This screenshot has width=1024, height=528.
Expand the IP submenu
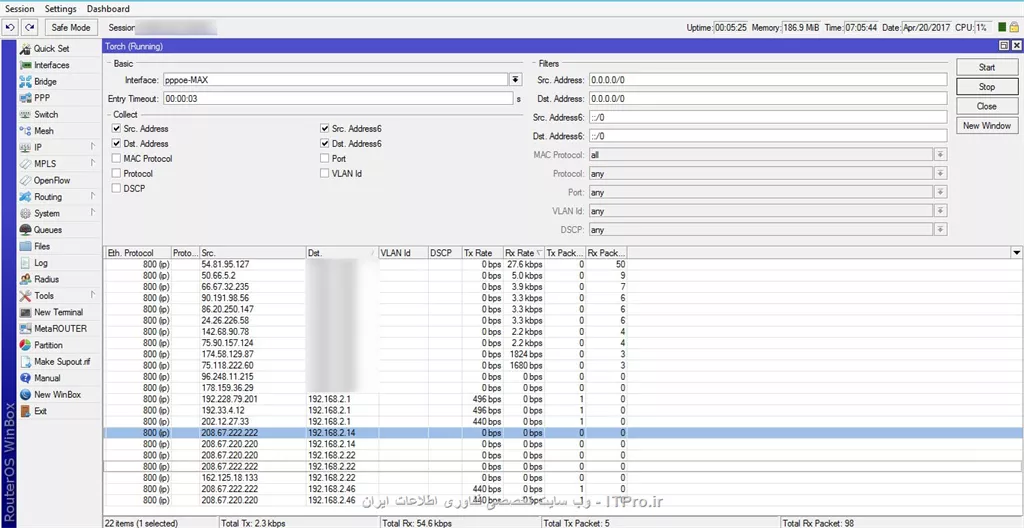(x=93, y=148)
